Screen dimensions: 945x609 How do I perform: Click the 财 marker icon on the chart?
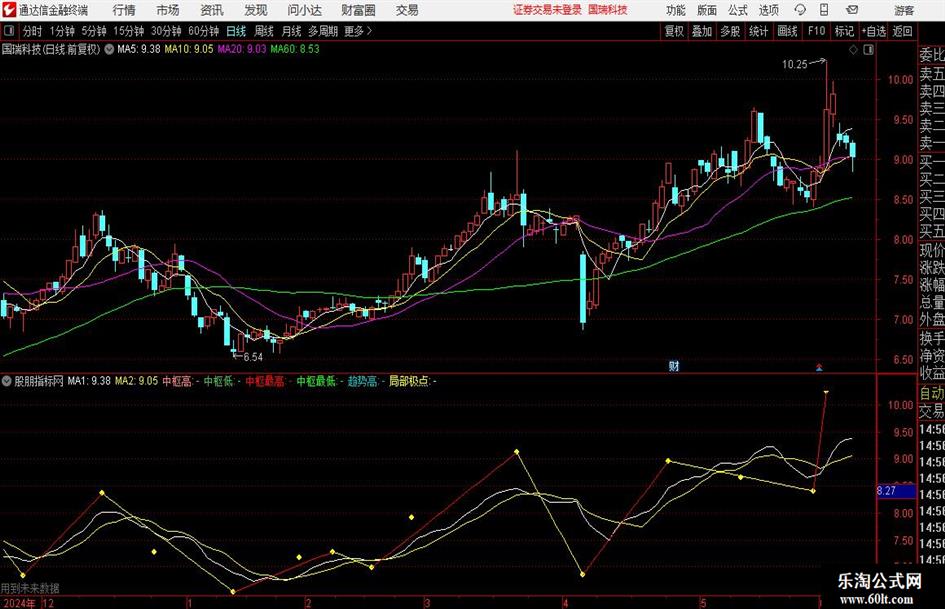point(674,365)
